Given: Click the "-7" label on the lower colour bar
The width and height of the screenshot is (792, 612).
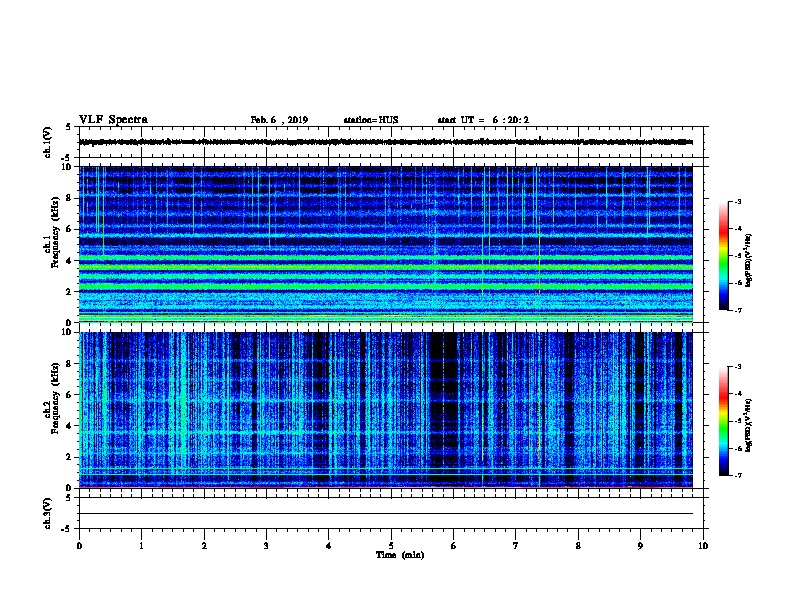Looking at the screenshot, I should (x=737, y=475).
